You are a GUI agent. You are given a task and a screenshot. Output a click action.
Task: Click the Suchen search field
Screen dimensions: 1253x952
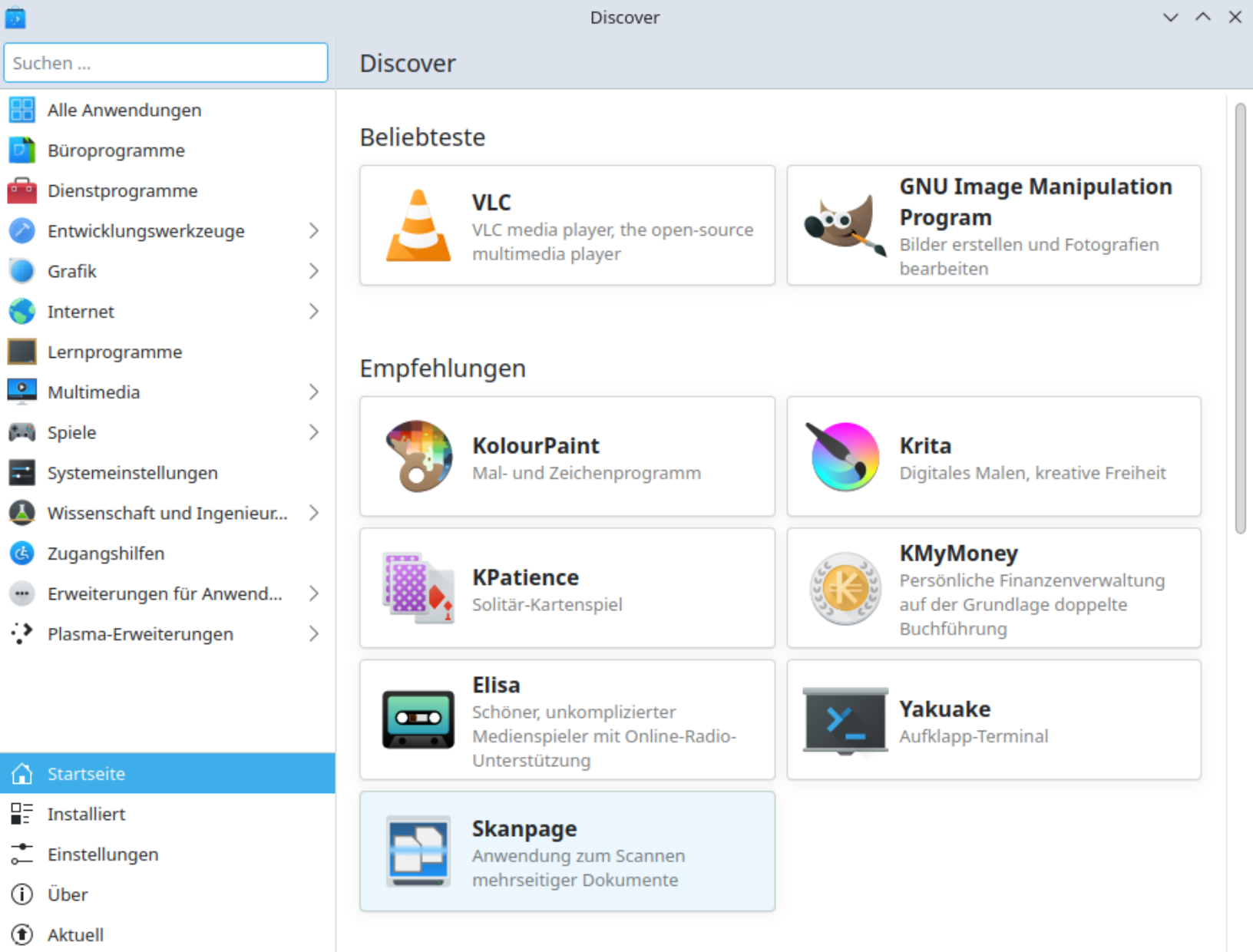coord(165,62)
